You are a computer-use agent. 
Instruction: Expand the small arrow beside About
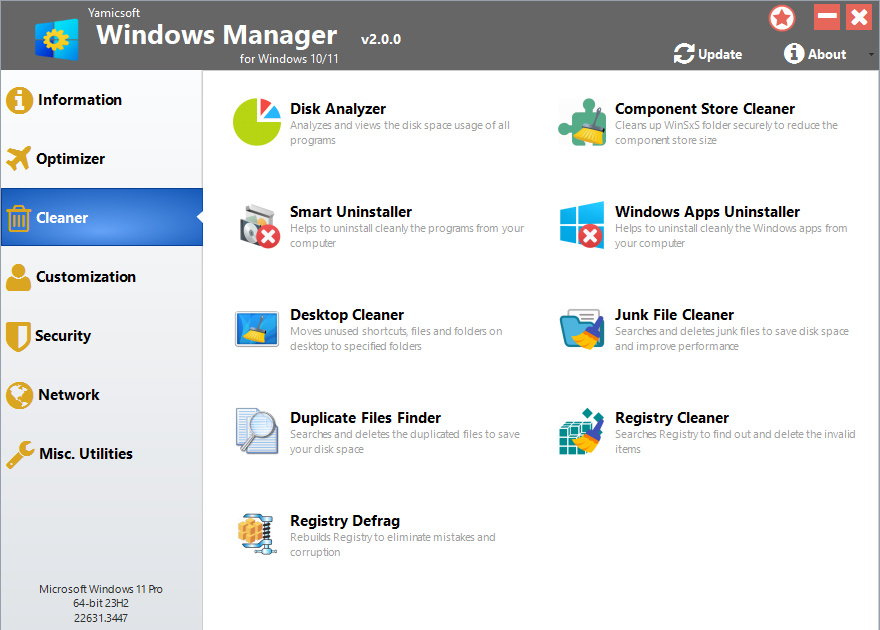point(871,54)
